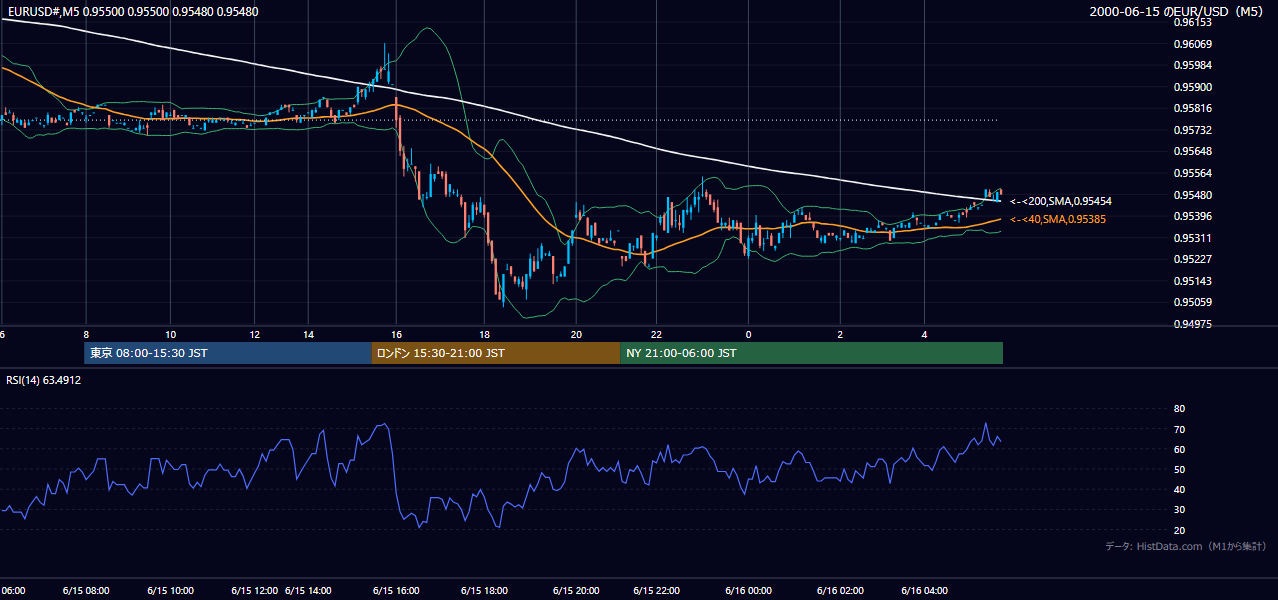Image resolution: width=1278 pixels, height=600 pixels.
Task: Click the hour 18 label on the price chart axis
Action: [485, 335]
